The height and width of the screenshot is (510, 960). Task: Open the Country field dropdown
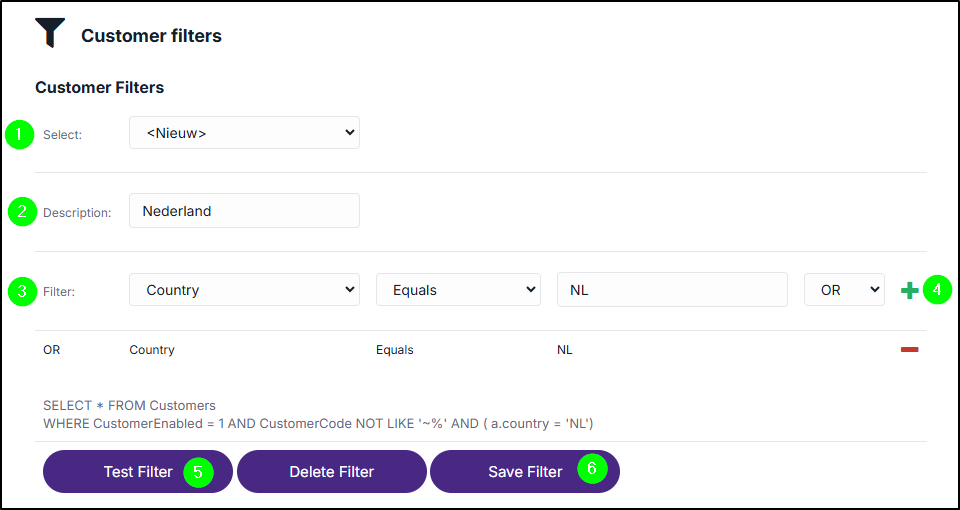pos(244,290)
